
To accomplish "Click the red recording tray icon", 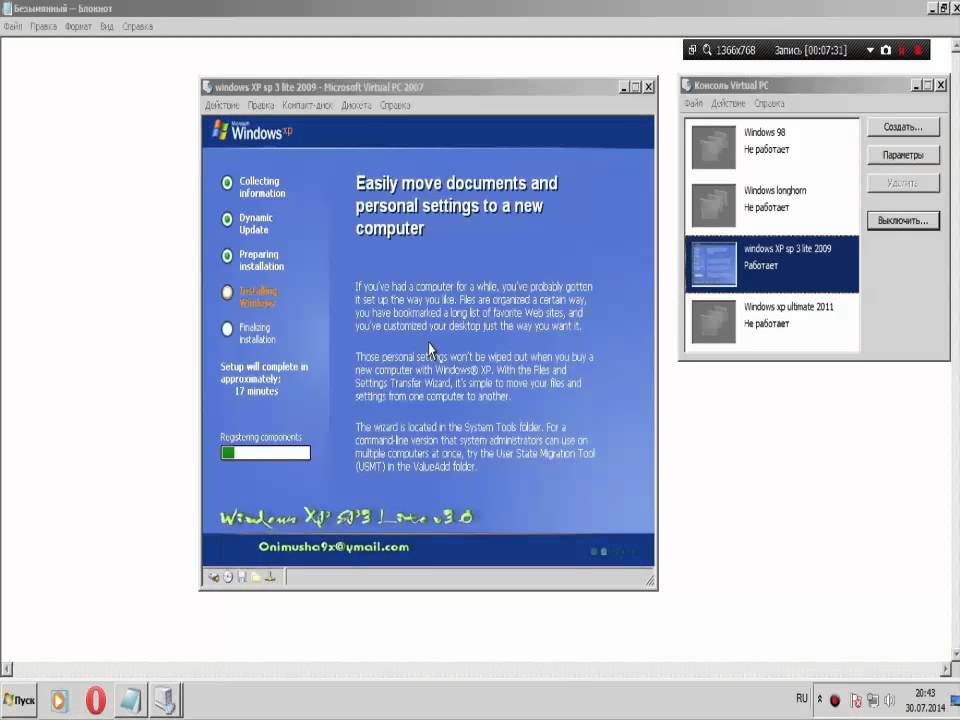I will pos(835,700).
